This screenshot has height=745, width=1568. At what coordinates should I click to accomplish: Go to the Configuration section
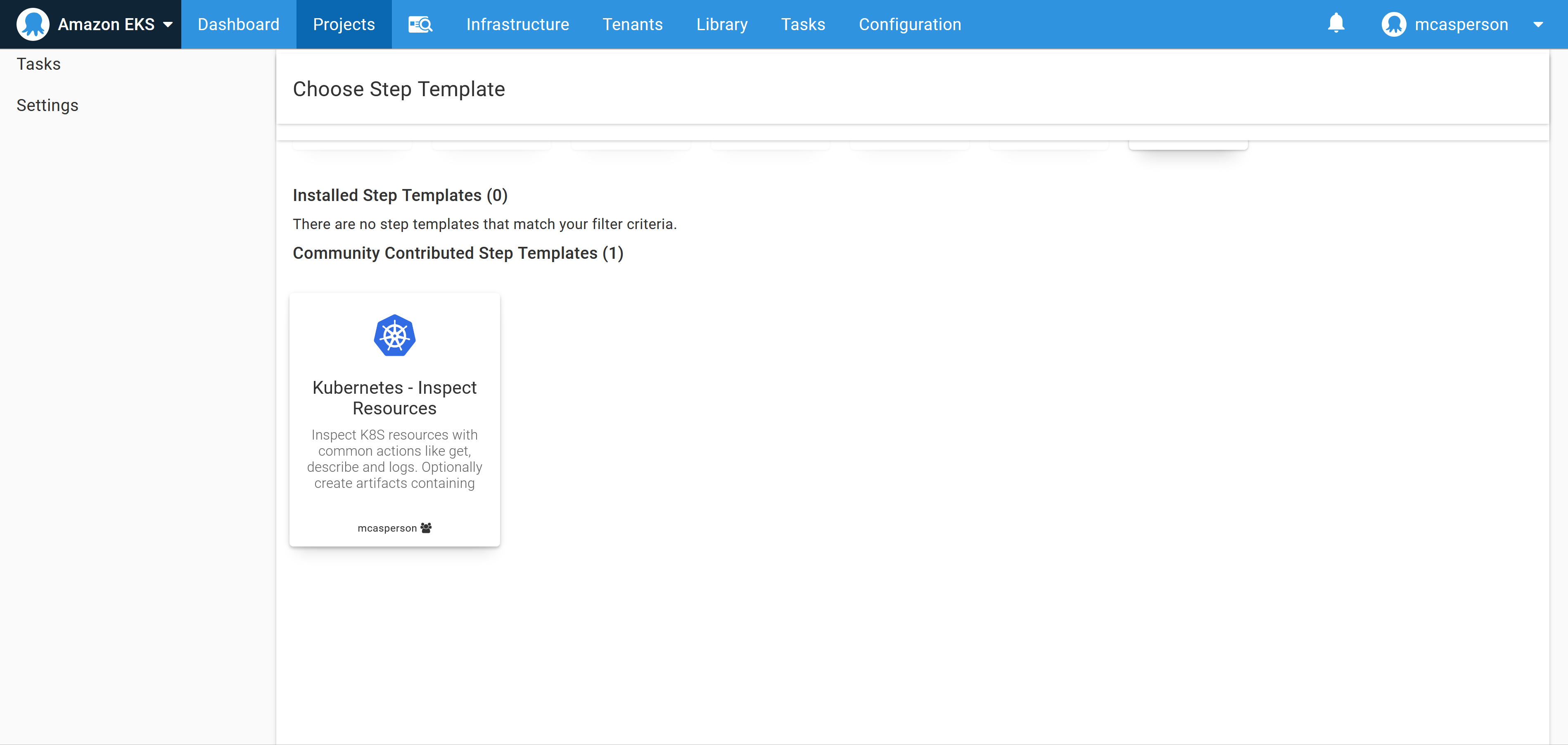(909, 24)
